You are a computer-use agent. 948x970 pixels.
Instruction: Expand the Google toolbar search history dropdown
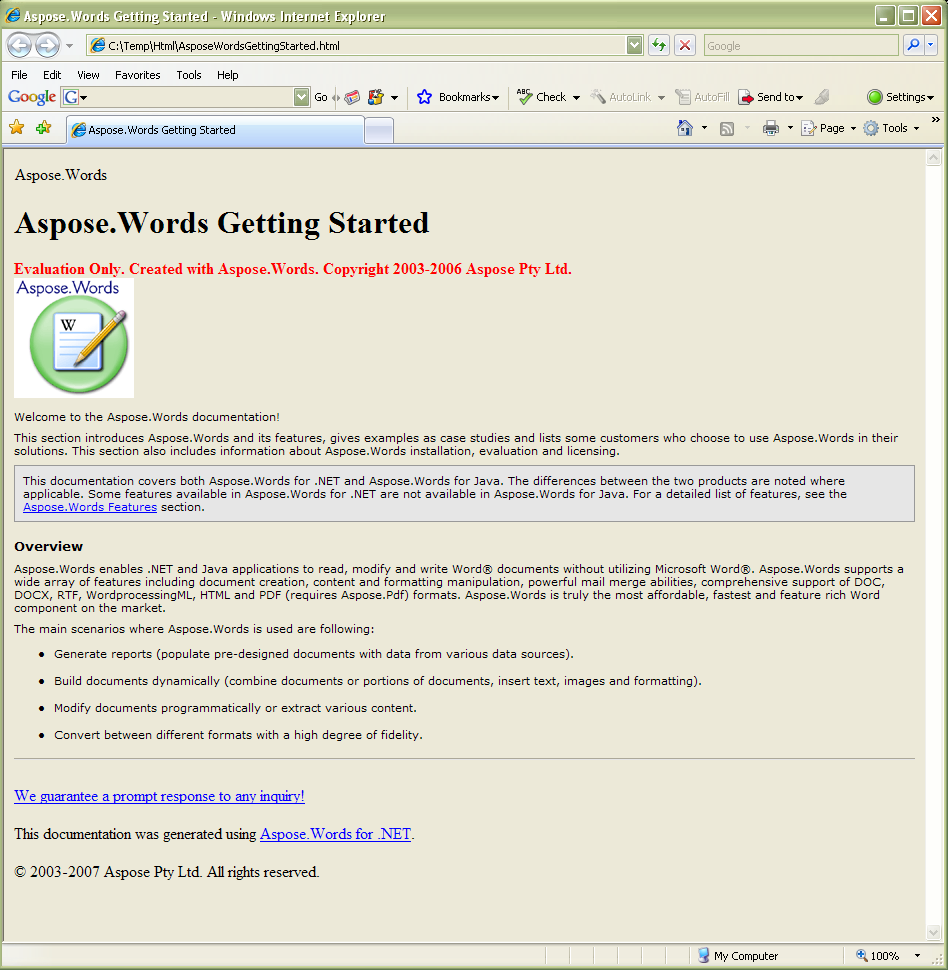click(301, 97)
